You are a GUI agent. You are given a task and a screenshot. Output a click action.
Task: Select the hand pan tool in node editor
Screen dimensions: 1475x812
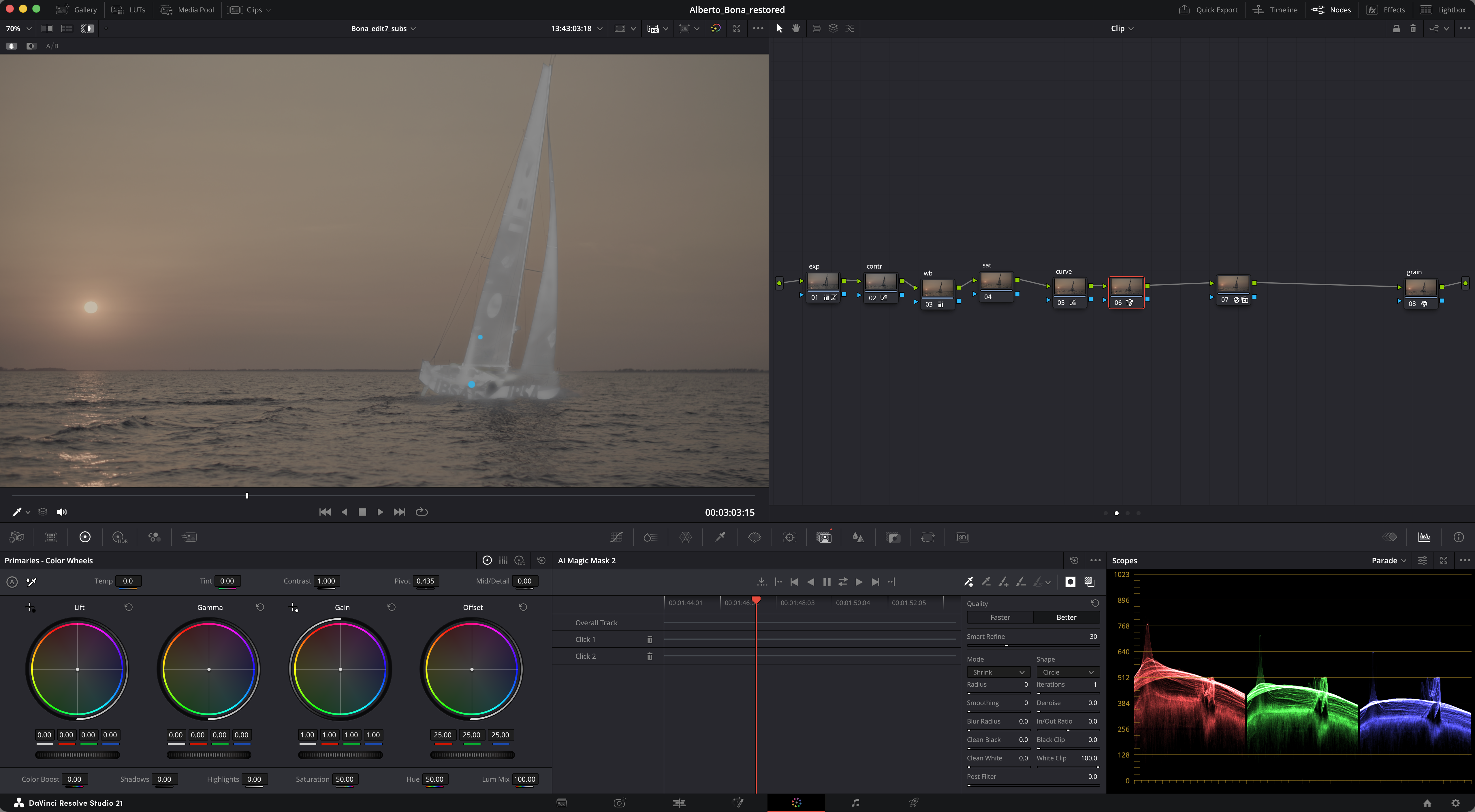[x=796, y=28]
